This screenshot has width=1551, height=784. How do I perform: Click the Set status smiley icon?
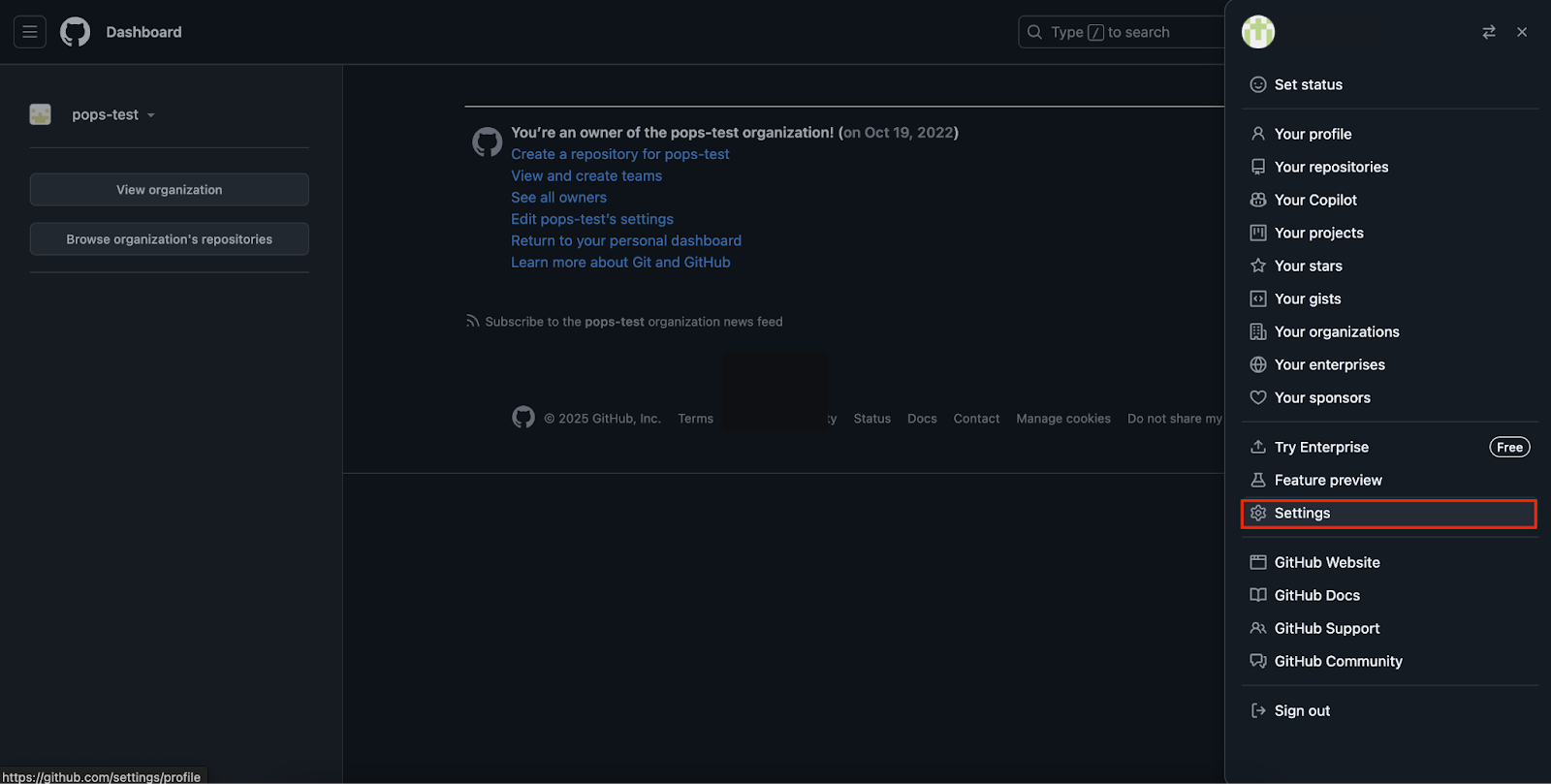tap(1258, 84)
